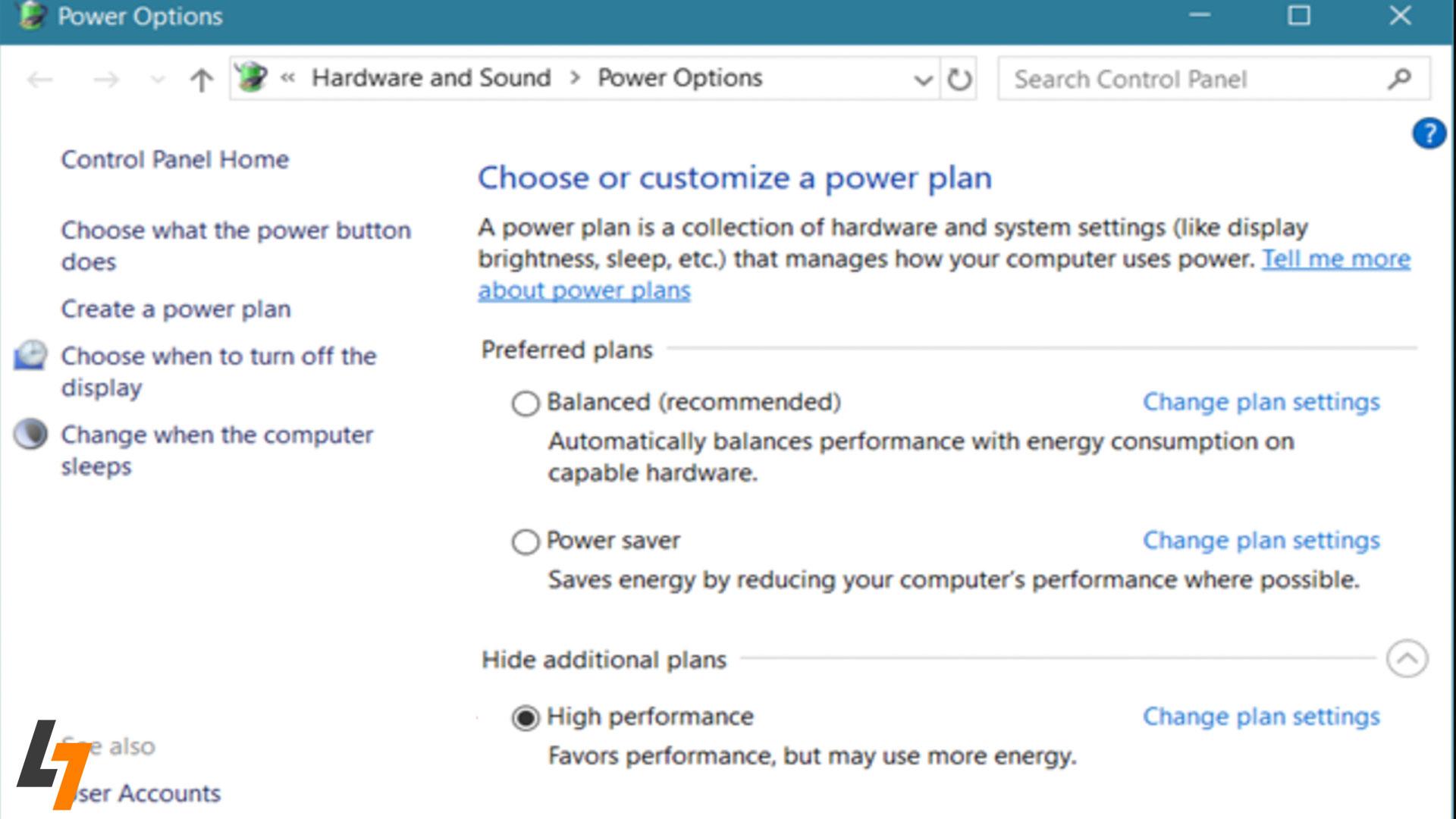The image size is (1456, 819).
Task: Click Change plan settings for Power saver
Action: [1260, 541]
